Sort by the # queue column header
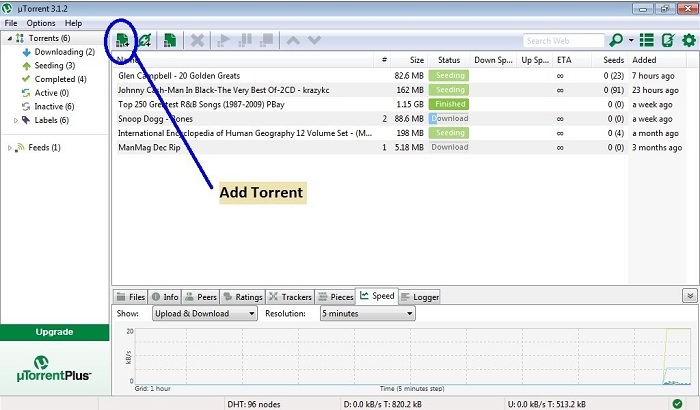Screen dimensions: 700x410 pyautogui.click(x=384, y=60)
